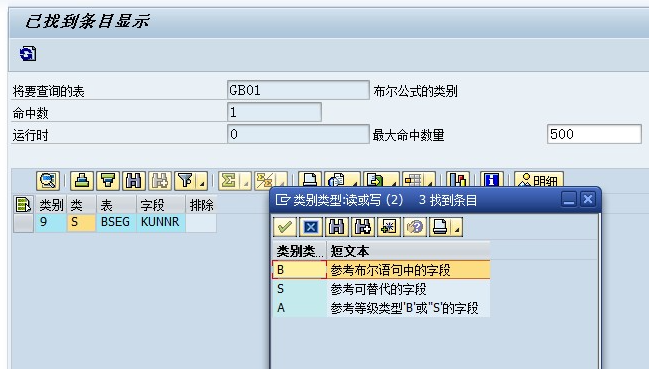The width and height of the screenshot is (649, 369).
Task: Expand the Total sigma dropdown arrow
Action: coord(245,182)
